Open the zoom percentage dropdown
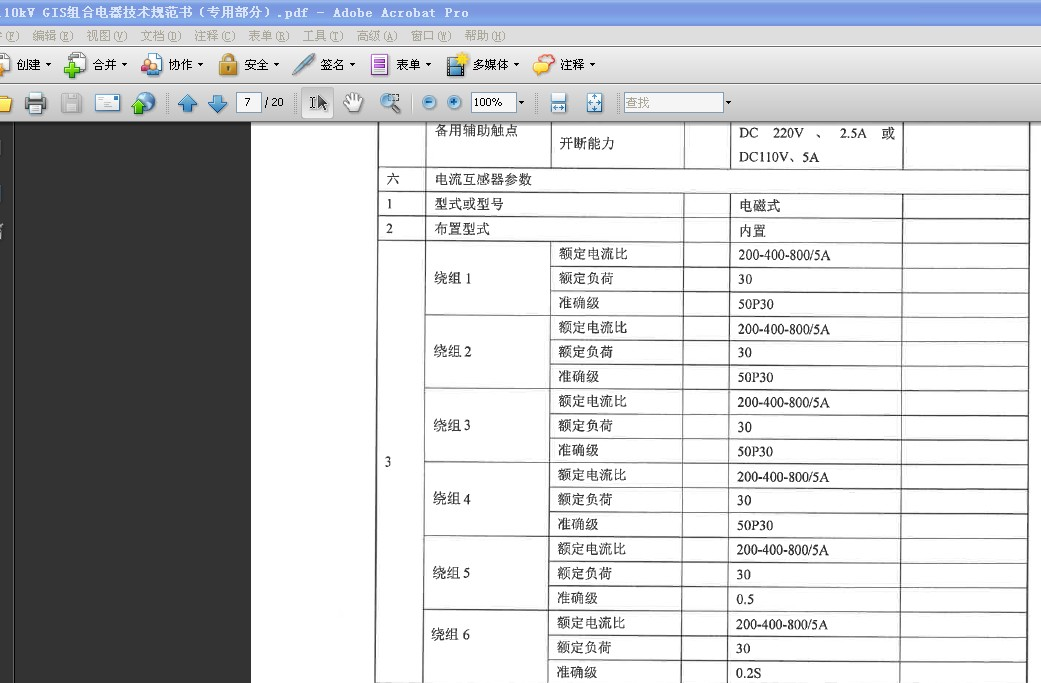Viewport: 1041px width, 683px height. point(519,101)
